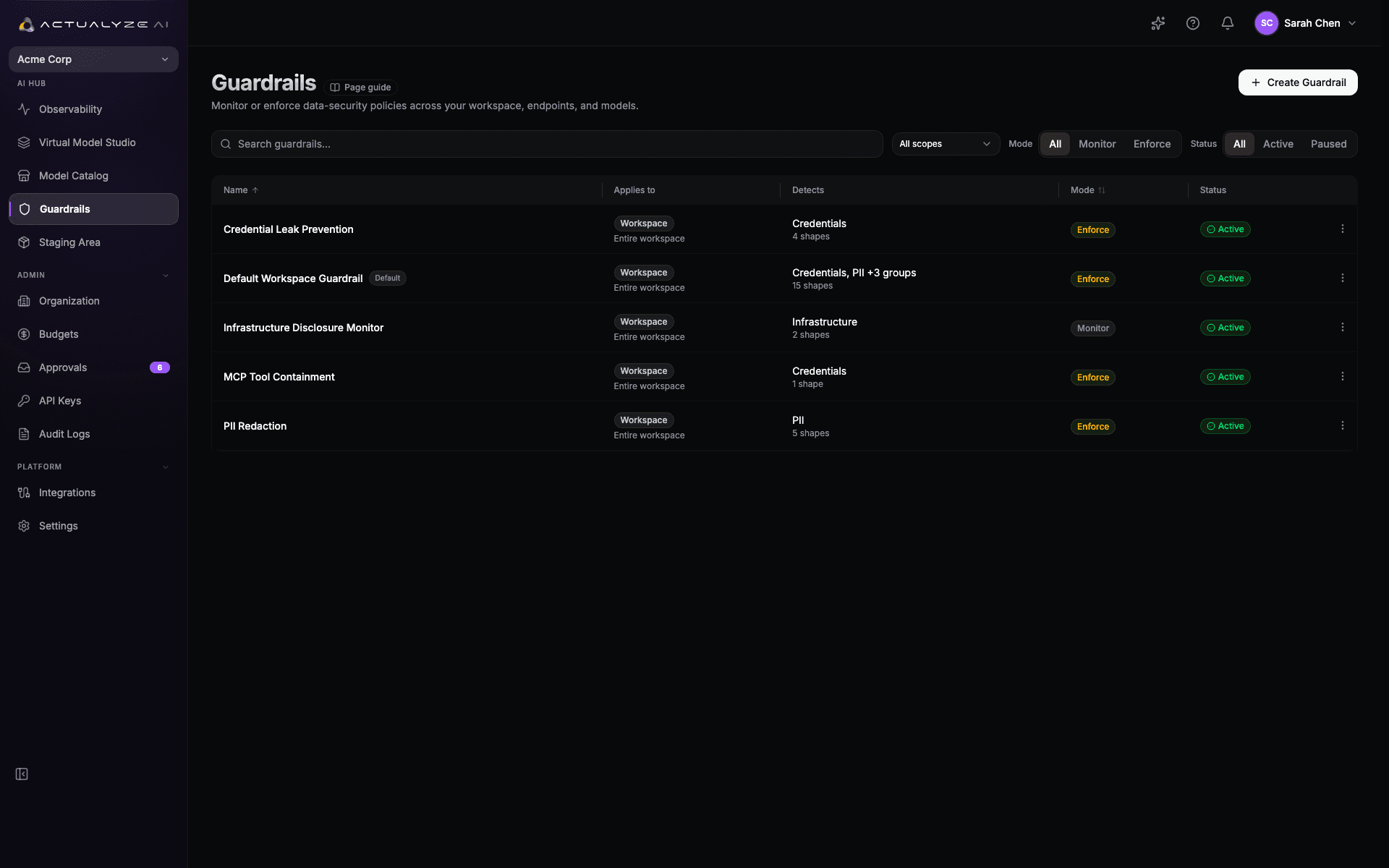Click the Sarah Chen SC avatar
The width and height of the screenshot is (1389, 868).
1267,23
